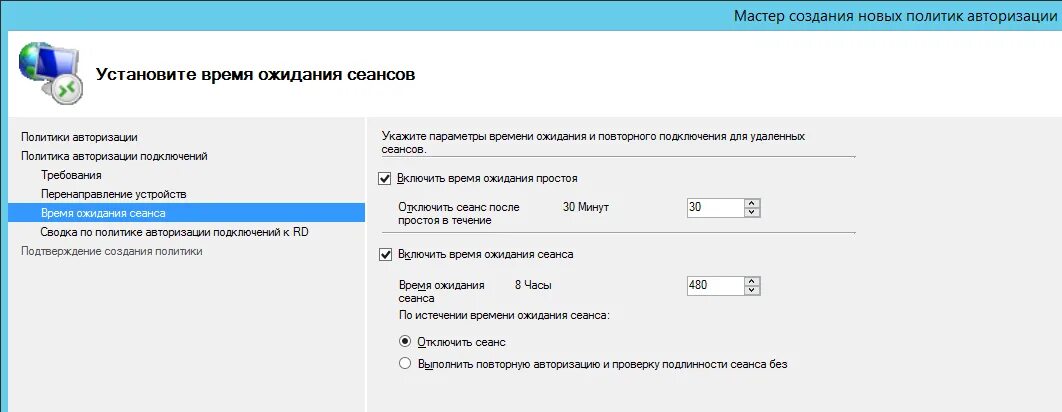Click 'Время ожидания сеанса' label beside 8 Часы

point(442,291)
